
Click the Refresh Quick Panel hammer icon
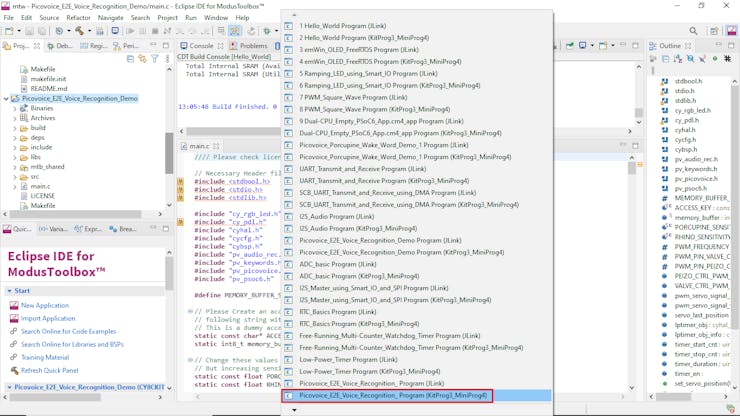(x=14, y=371)
